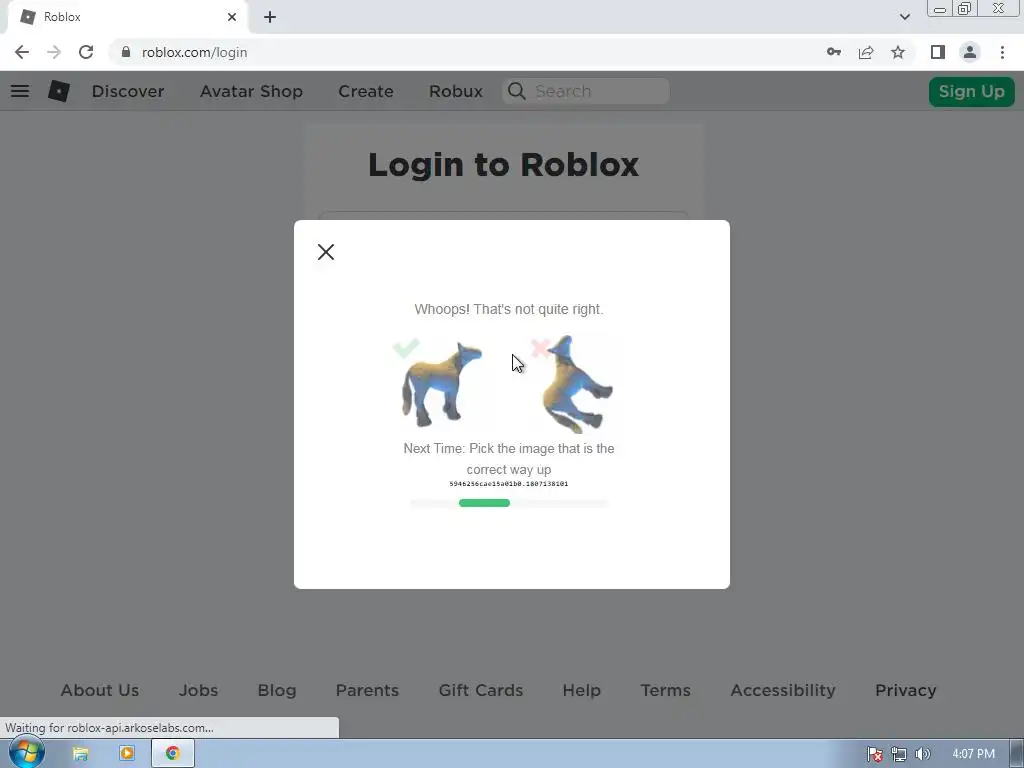1024x768 pixels.
Task: Open the hamburger navigation menu
Action: [20, 91]
